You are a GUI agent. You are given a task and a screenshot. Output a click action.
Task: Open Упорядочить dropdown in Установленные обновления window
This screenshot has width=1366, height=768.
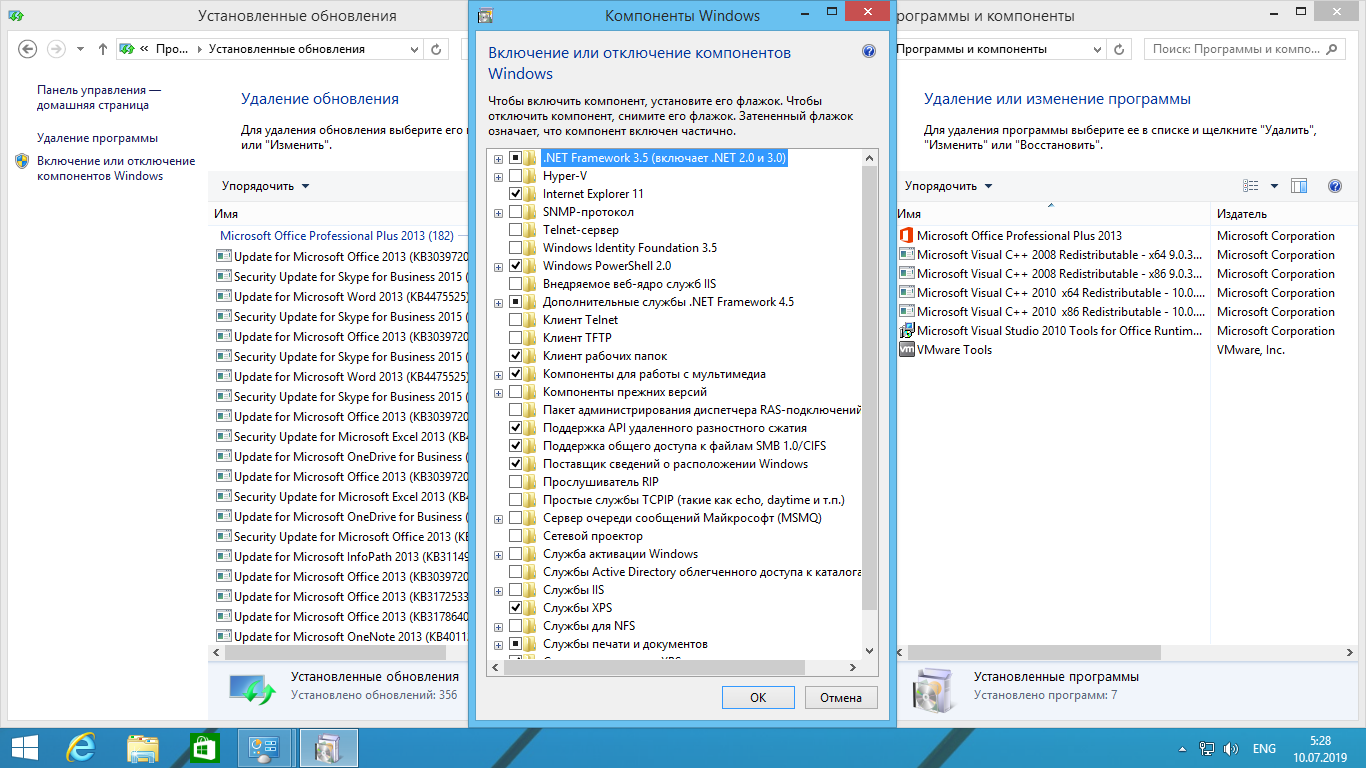coord(265,186)
